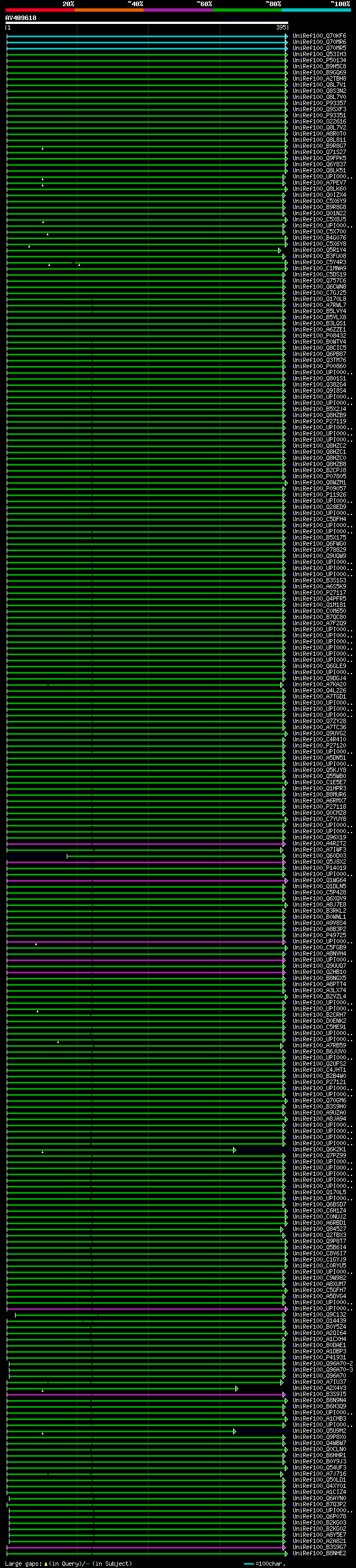Select the UniRef100_Q70MR5 hit label

[319, 48]
